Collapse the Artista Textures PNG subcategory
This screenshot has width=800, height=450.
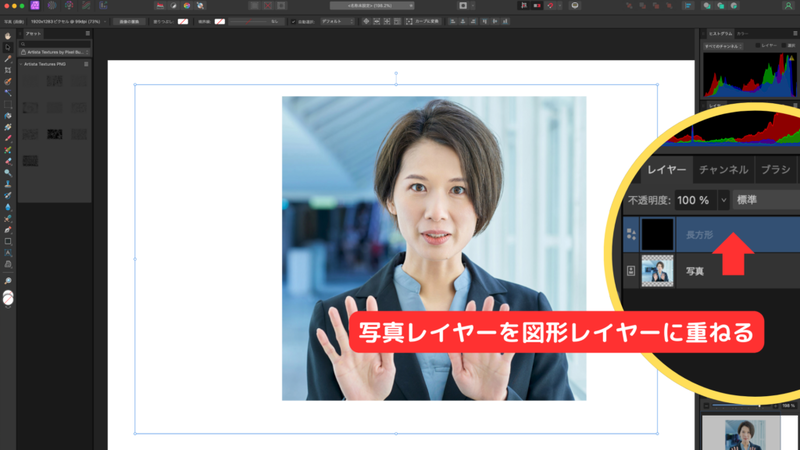click(x=21, y=64)
